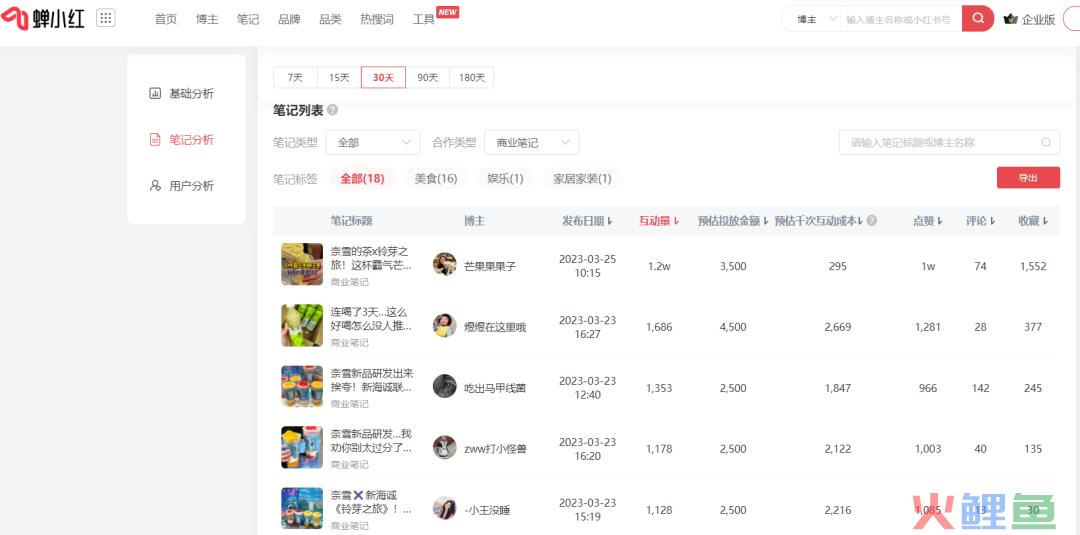Click cost value 2,669
Screen dimensions: 1080x535
point(838,327)
